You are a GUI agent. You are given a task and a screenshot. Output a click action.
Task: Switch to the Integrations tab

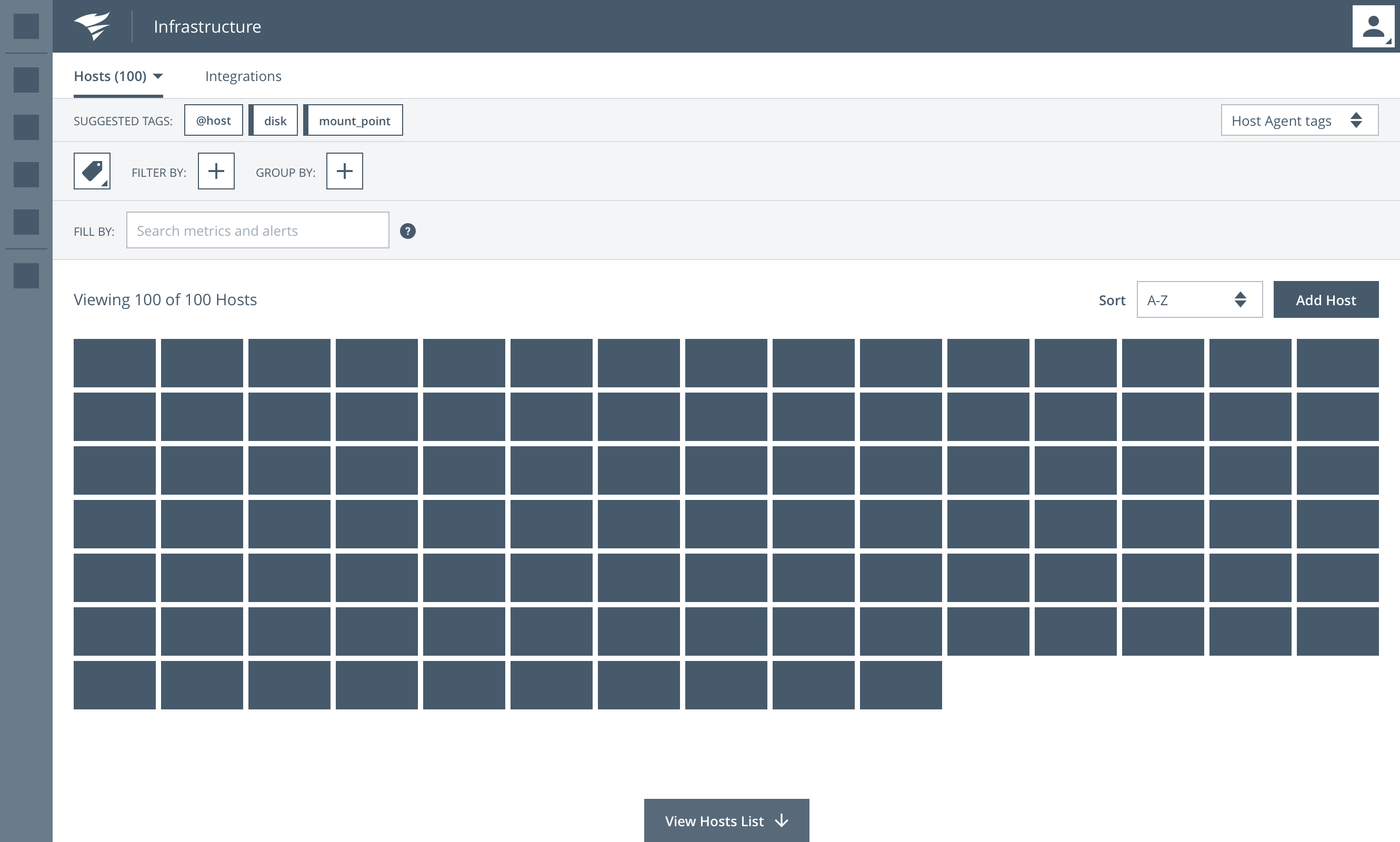243,76
